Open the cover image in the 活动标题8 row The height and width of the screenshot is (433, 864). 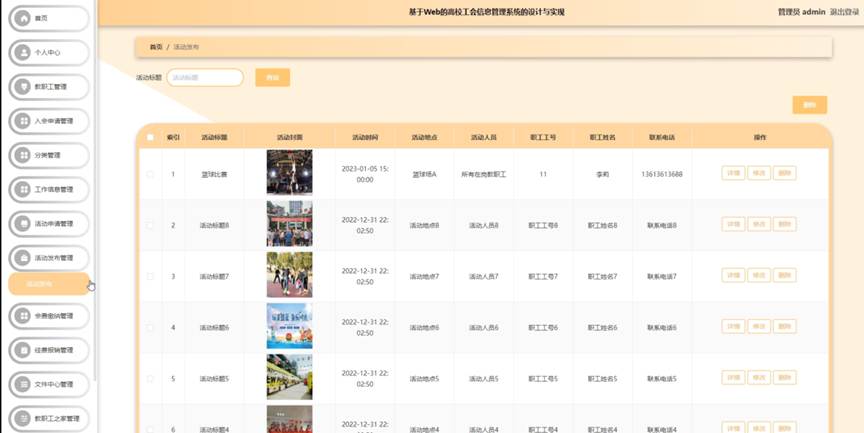[x=289, y=224]
